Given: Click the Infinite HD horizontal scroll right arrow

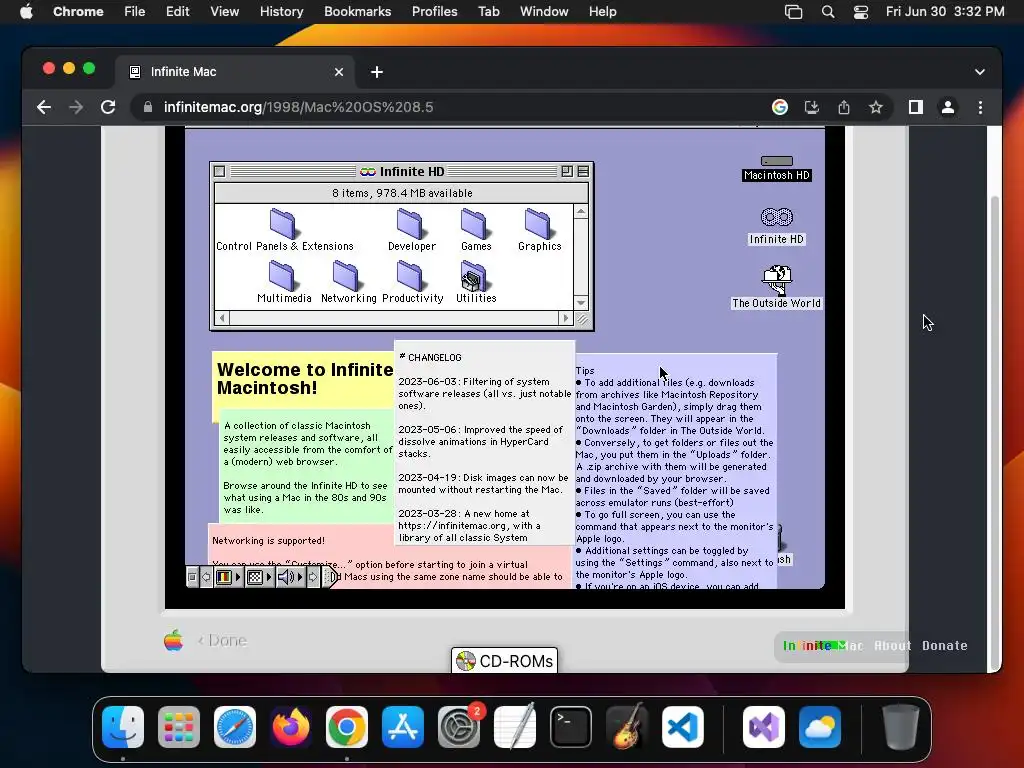Looking at the screenshot, I should (x=566, y=318).
